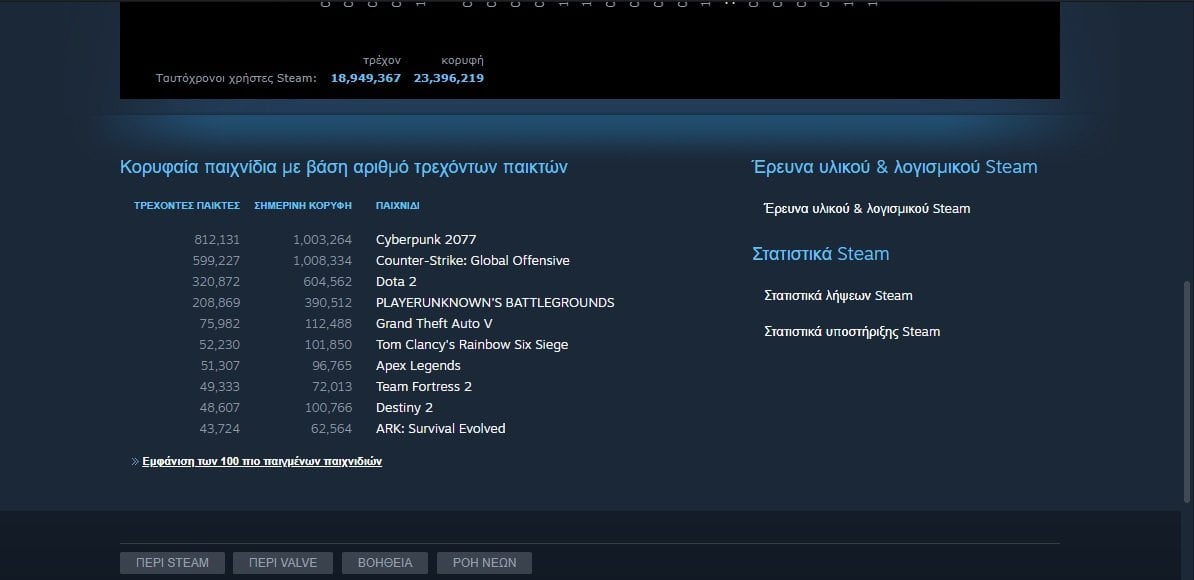The height and width of the screenshot is (580, 1194).
Task: Open PLAYERUNKNOWN'S BATTLEGROUNDS entry
Action: tap(495, 302)
